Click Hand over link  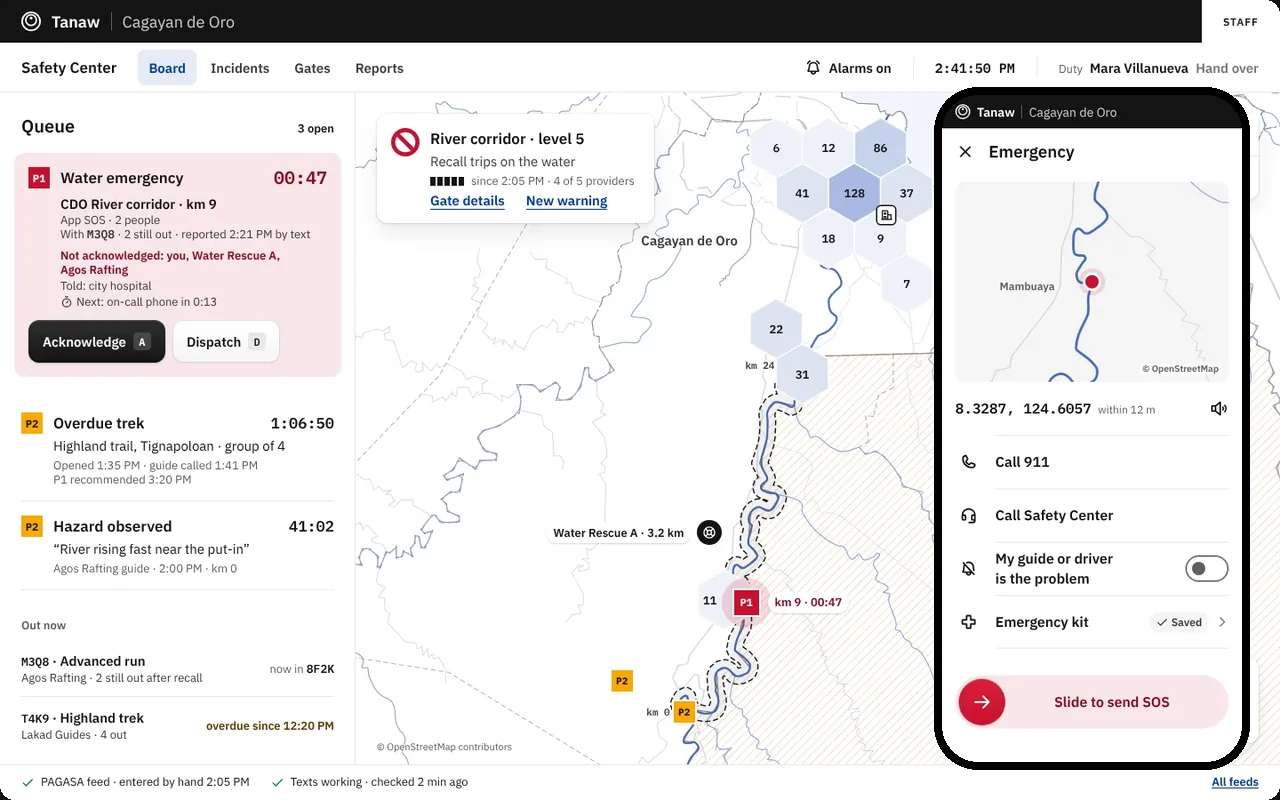coord(1227,68)
